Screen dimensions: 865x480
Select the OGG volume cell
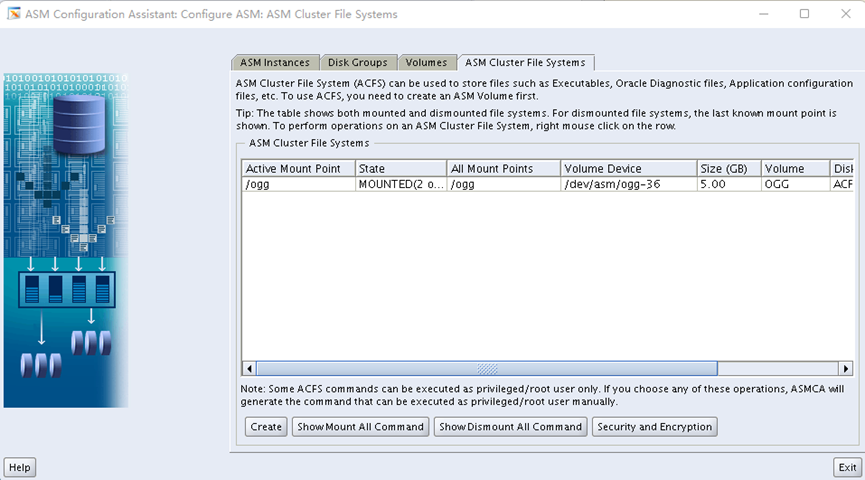(x=795, y=184)
